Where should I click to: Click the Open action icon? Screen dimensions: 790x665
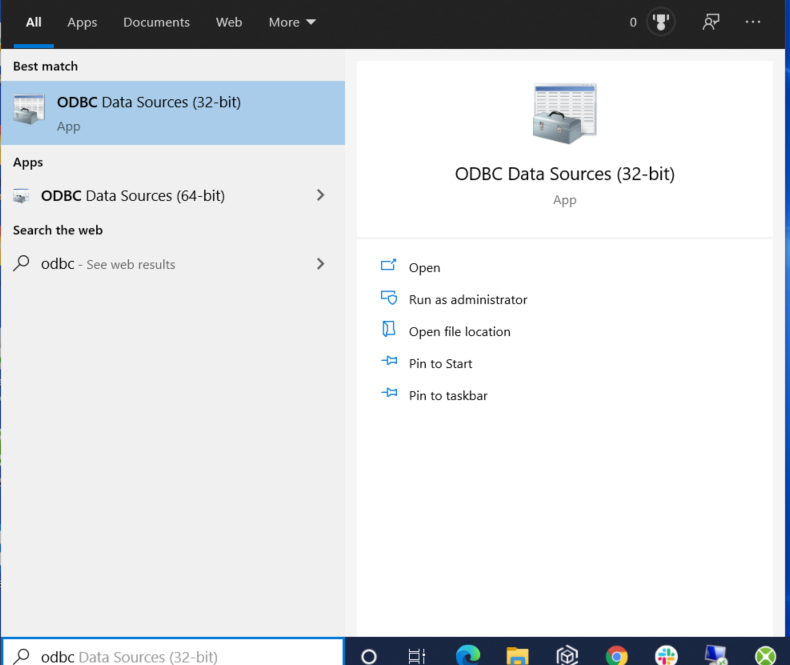coord(388,264)
